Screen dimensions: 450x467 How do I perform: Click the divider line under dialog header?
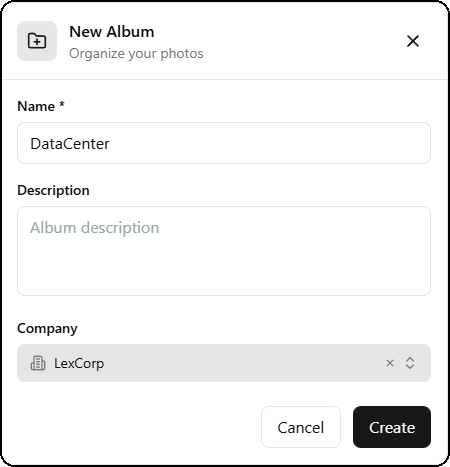click(x=225, y=79)
